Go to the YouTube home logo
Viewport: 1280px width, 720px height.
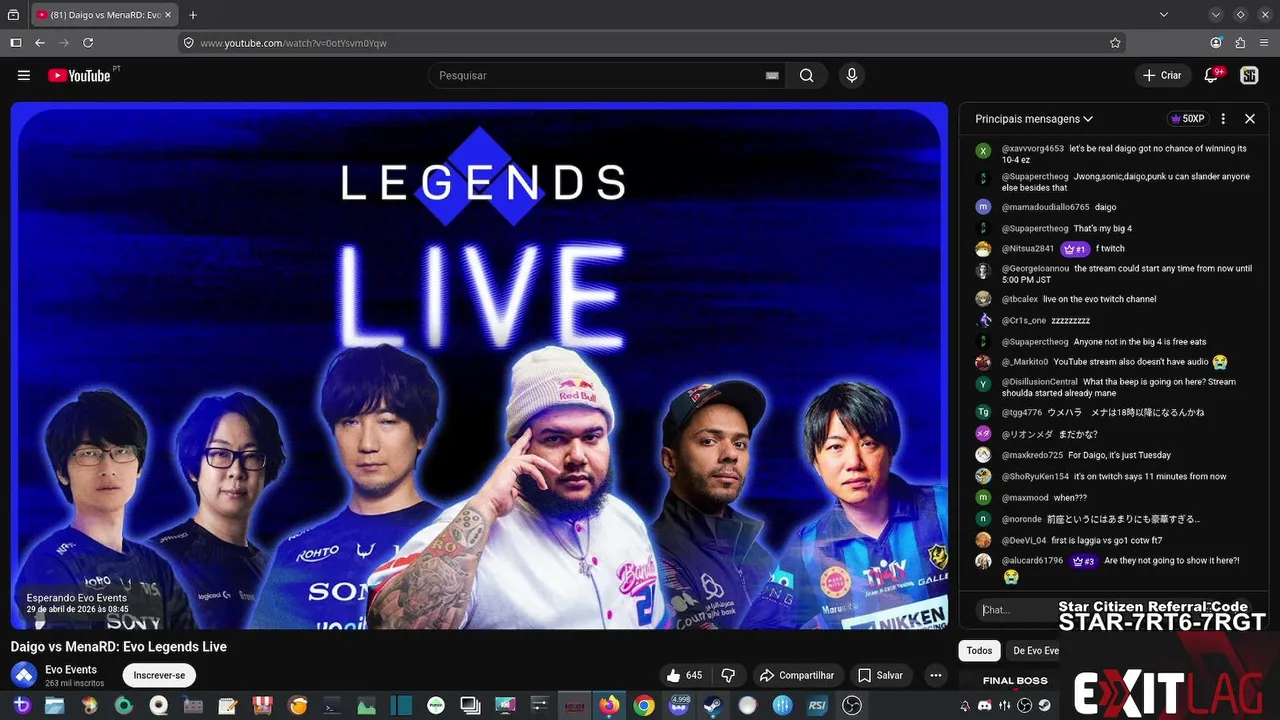[x=79, y=75]
